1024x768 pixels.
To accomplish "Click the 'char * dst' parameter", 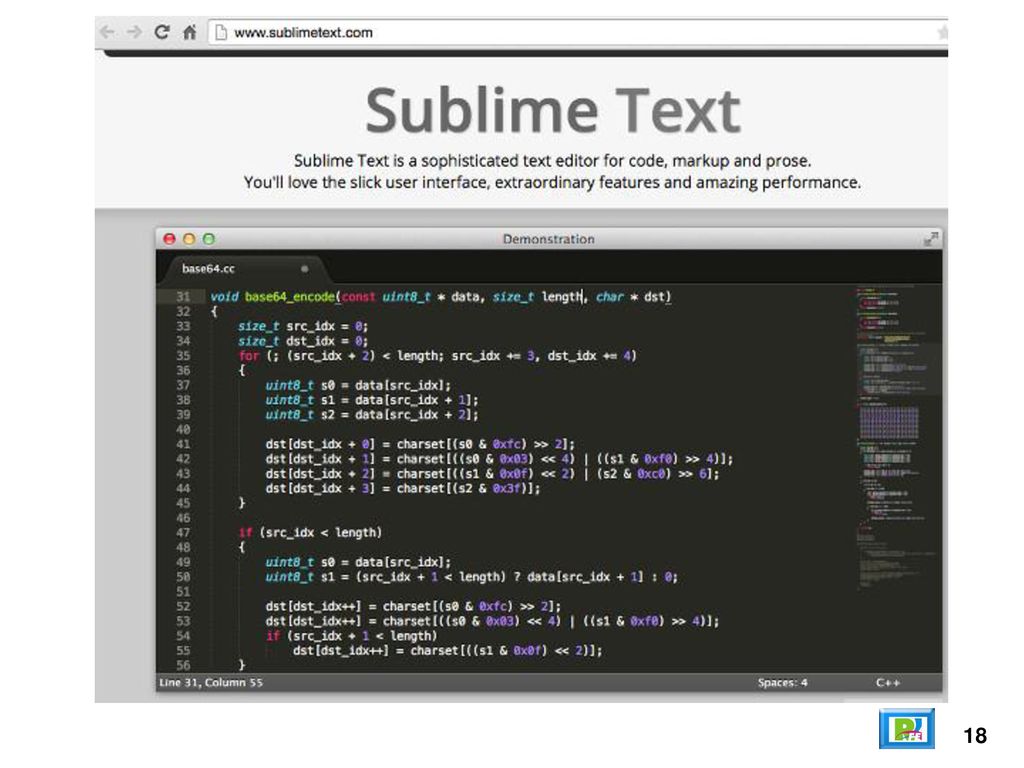I will pyautogui.click(x=630, y=296).
